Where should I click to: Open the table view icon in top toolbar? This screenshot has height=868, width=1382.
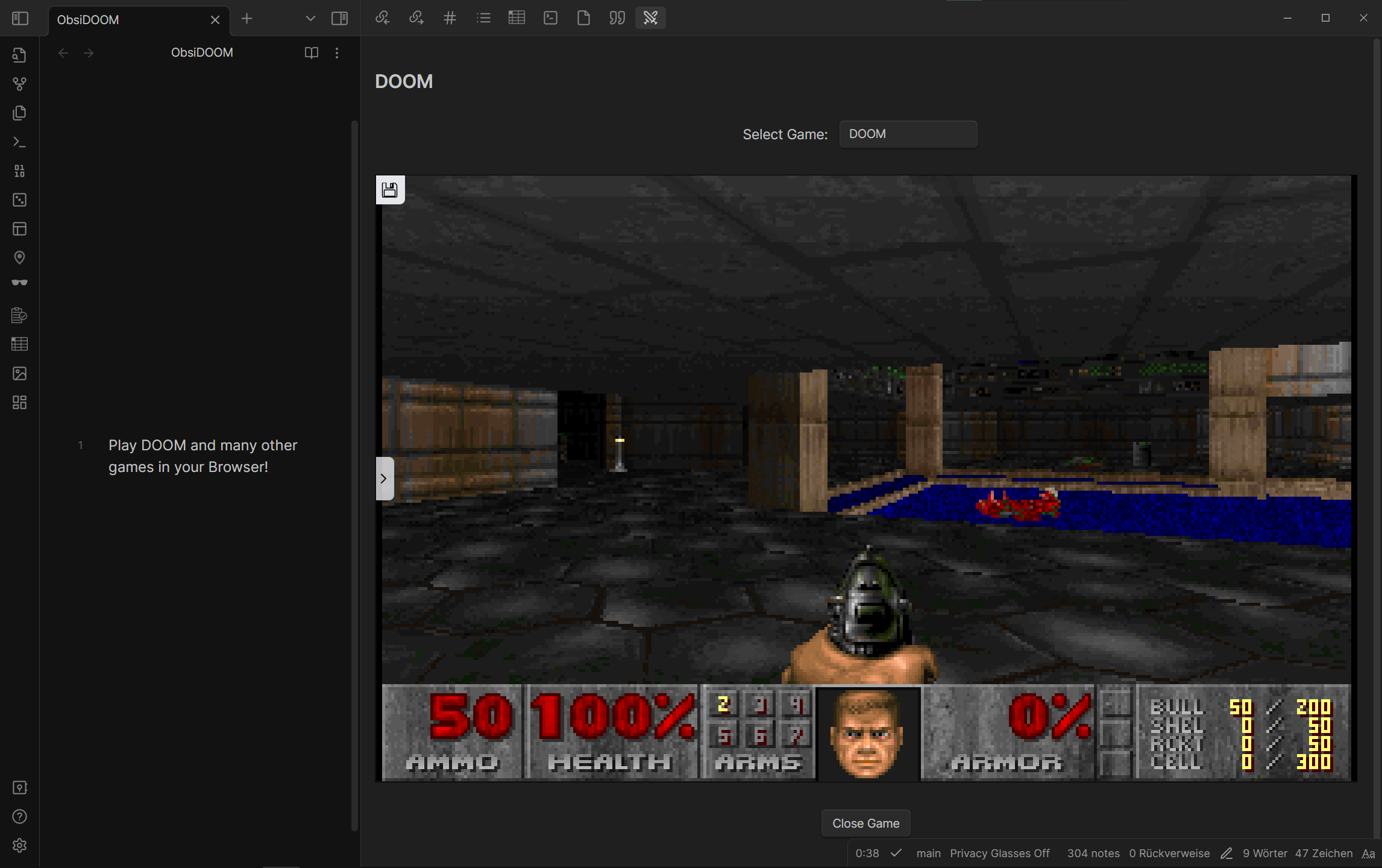click(x=517, y=18)
